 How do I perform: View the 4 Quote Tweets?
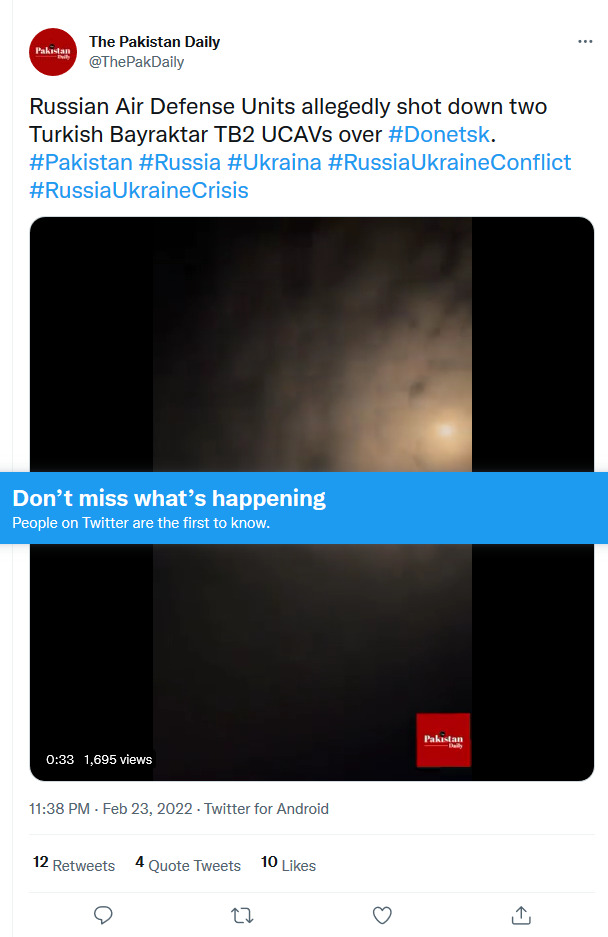[188, 864]
